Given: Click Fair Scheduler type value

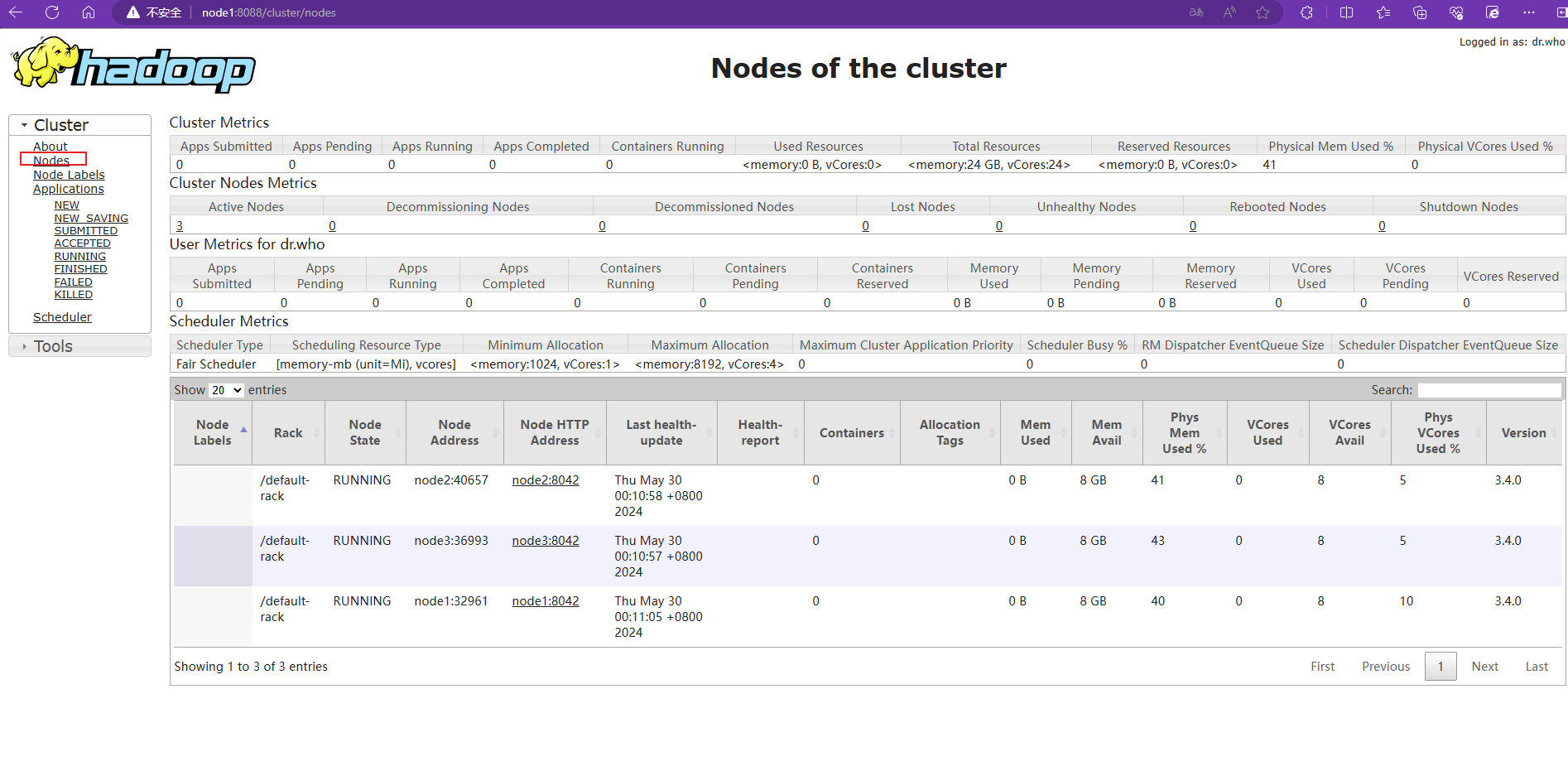Looking at the screenshot, I should [216, 364].
